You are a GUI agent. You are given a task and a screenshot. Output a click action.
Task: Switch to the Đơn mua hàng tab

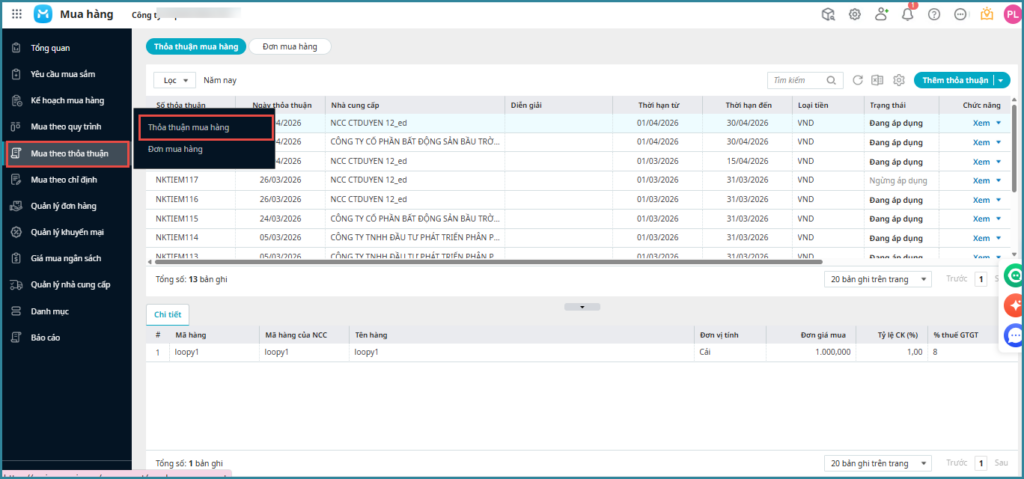click(289, 46)
